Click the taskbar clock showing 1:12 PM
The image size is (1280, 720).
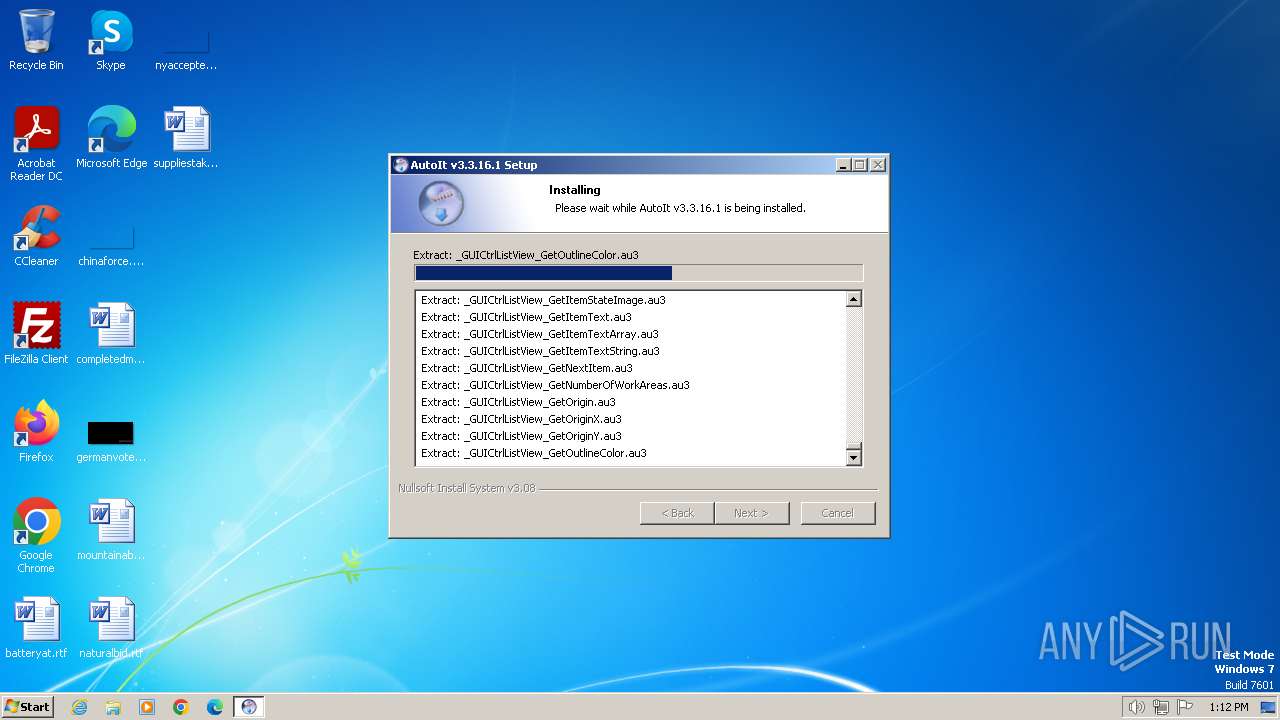click(1228, 707)
